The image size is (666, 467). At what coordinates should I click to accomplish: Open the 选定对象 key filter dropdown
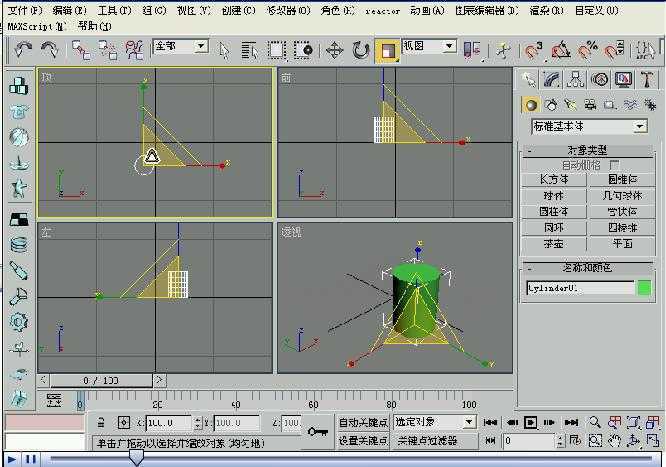point(434,422)
